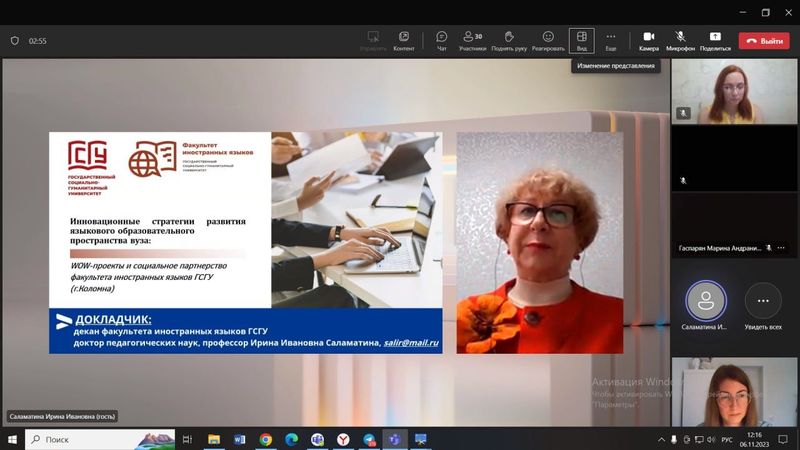Toggle the Камера camera on
The width and height of the screenshot is (800, 450).
(x=649, y=40)
